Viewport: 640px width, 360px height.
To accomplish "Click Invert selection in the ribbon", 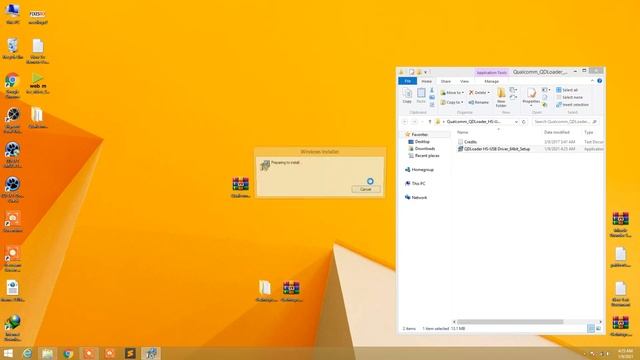I will coord(572,104).
